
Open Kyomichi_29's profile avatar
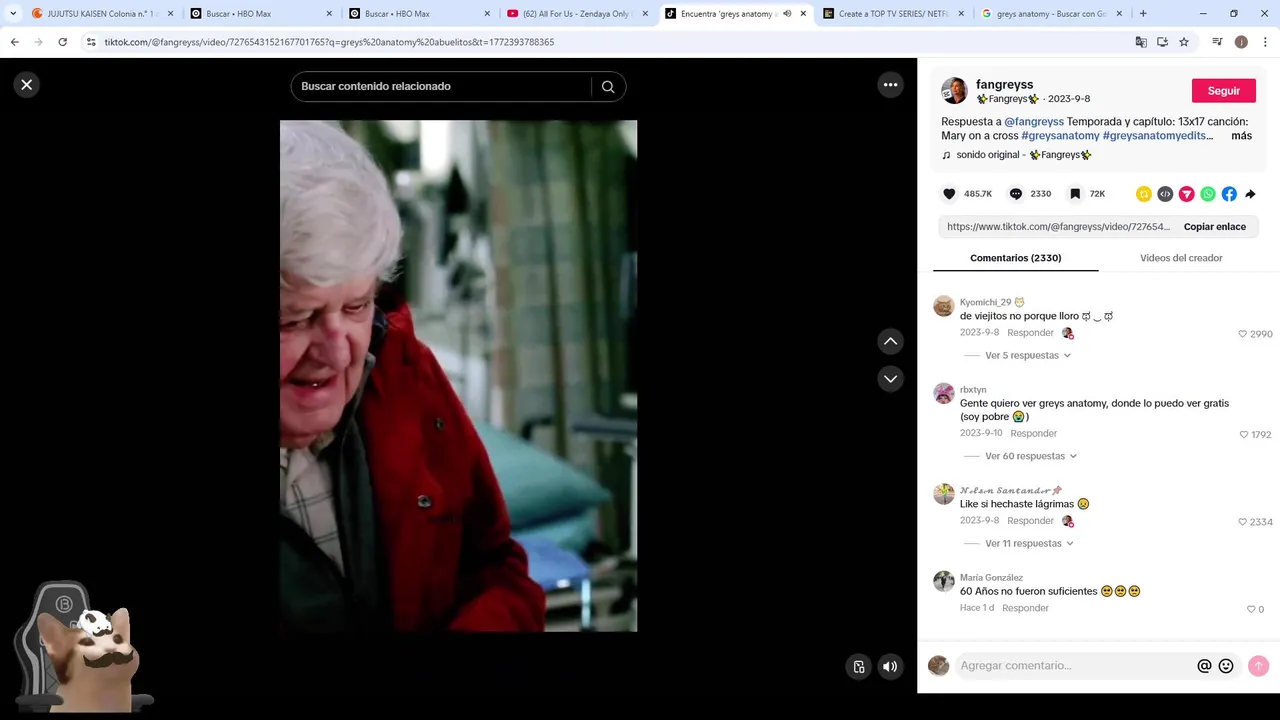tap(944, 306)
